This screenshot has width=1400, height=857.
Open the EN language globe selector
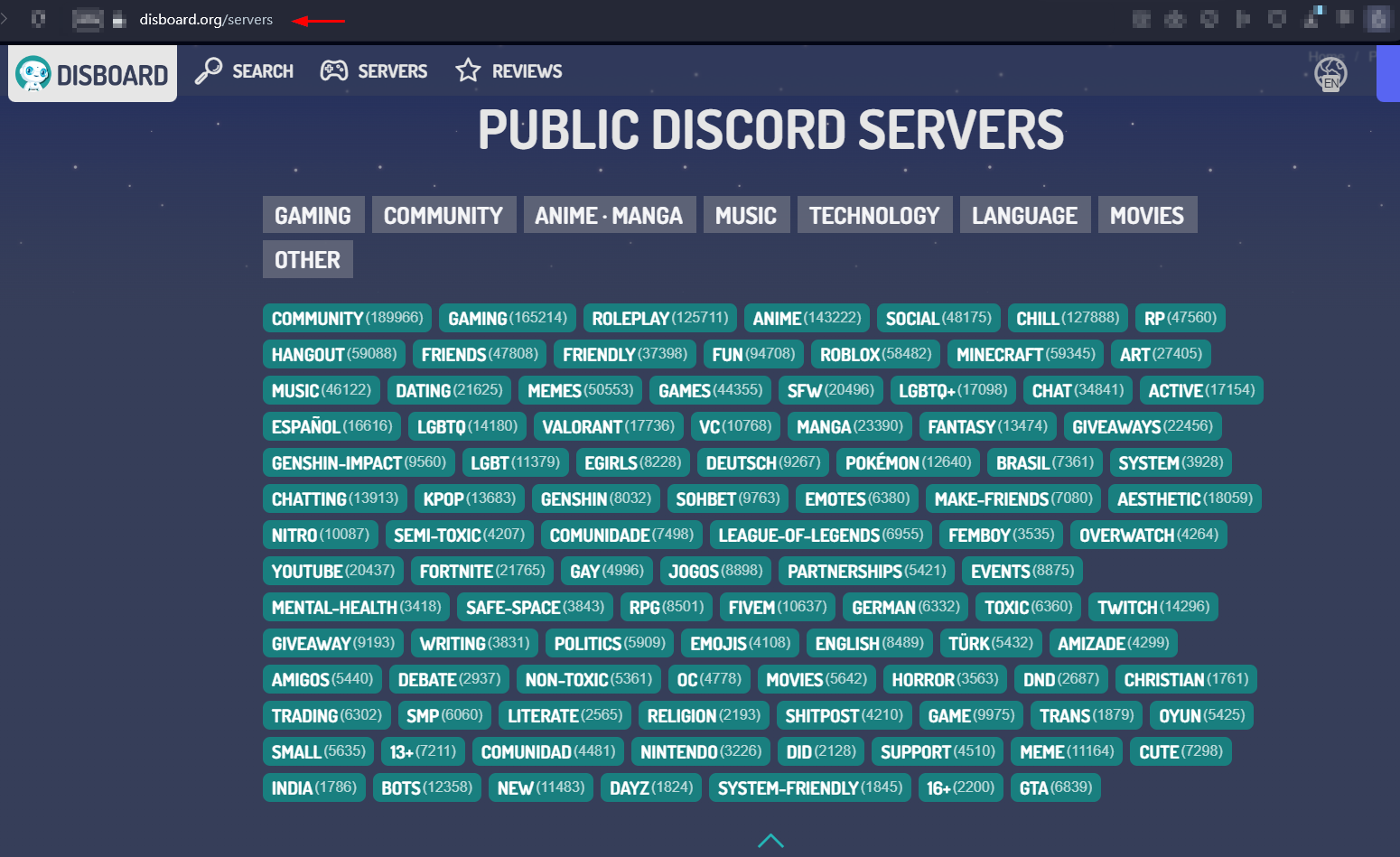[1330, 74]
